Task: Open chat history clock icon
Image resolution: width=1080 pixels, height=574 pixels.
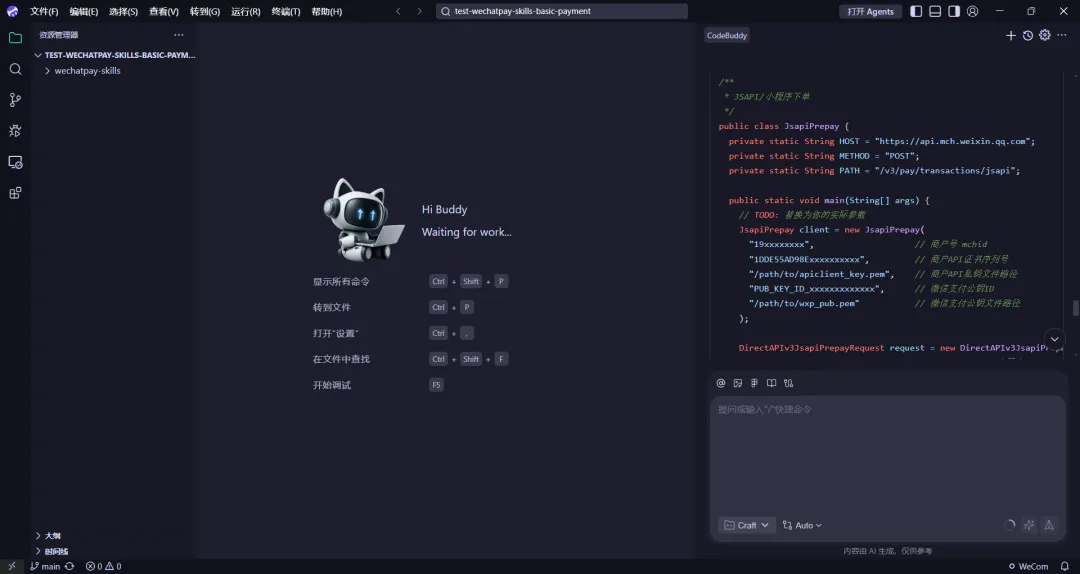Action: (1028, 35)
